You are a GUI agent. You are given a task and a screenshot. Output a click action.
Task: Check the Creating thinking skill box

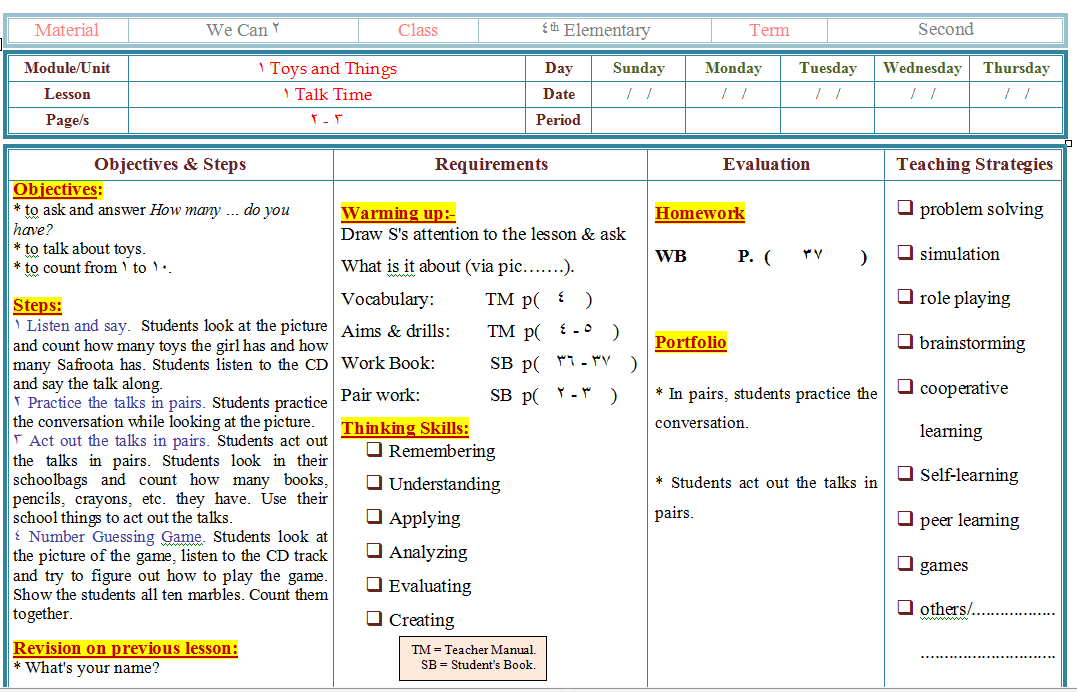[374, 618]
